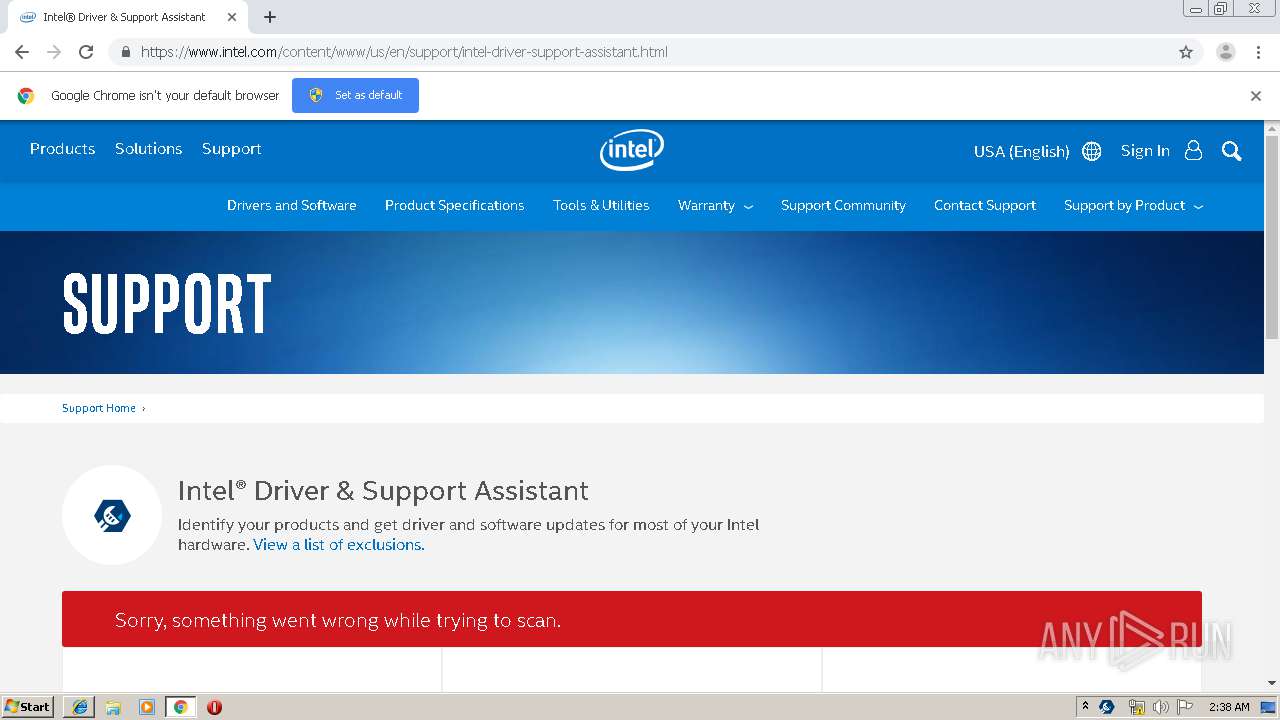Click the Sign In link
Viewport: 1280px width, 720px height.
(1145, 150)
